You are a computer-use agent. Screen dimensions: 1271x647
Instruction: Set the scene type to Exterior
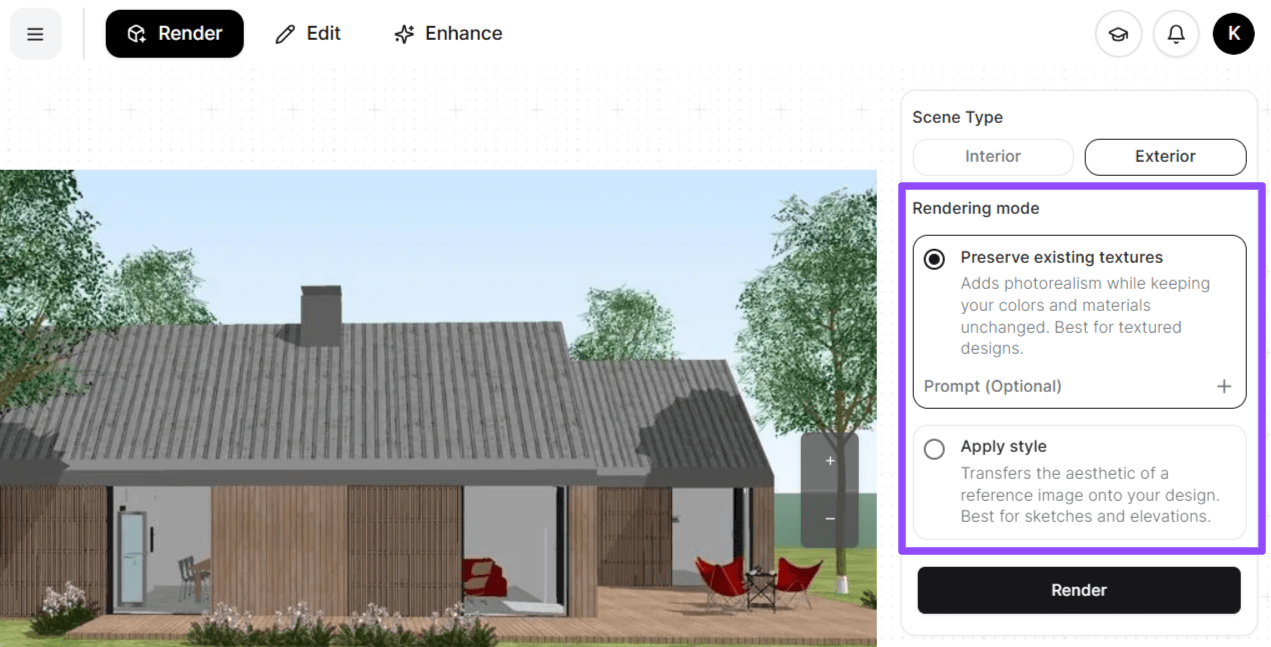[1165, 157]
